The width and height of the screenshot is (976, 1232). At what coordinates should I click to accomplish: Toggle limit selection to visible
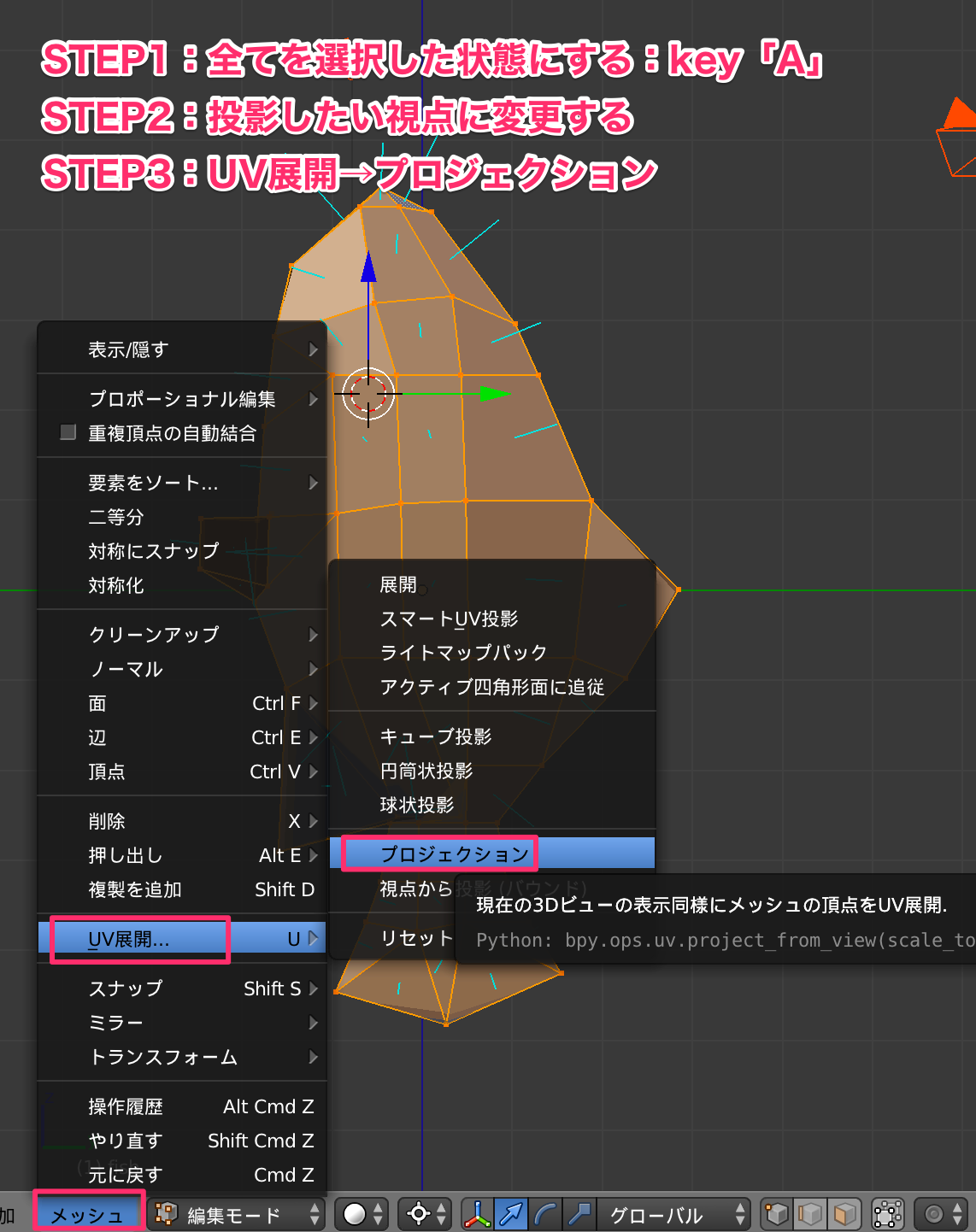point(887,1213)
